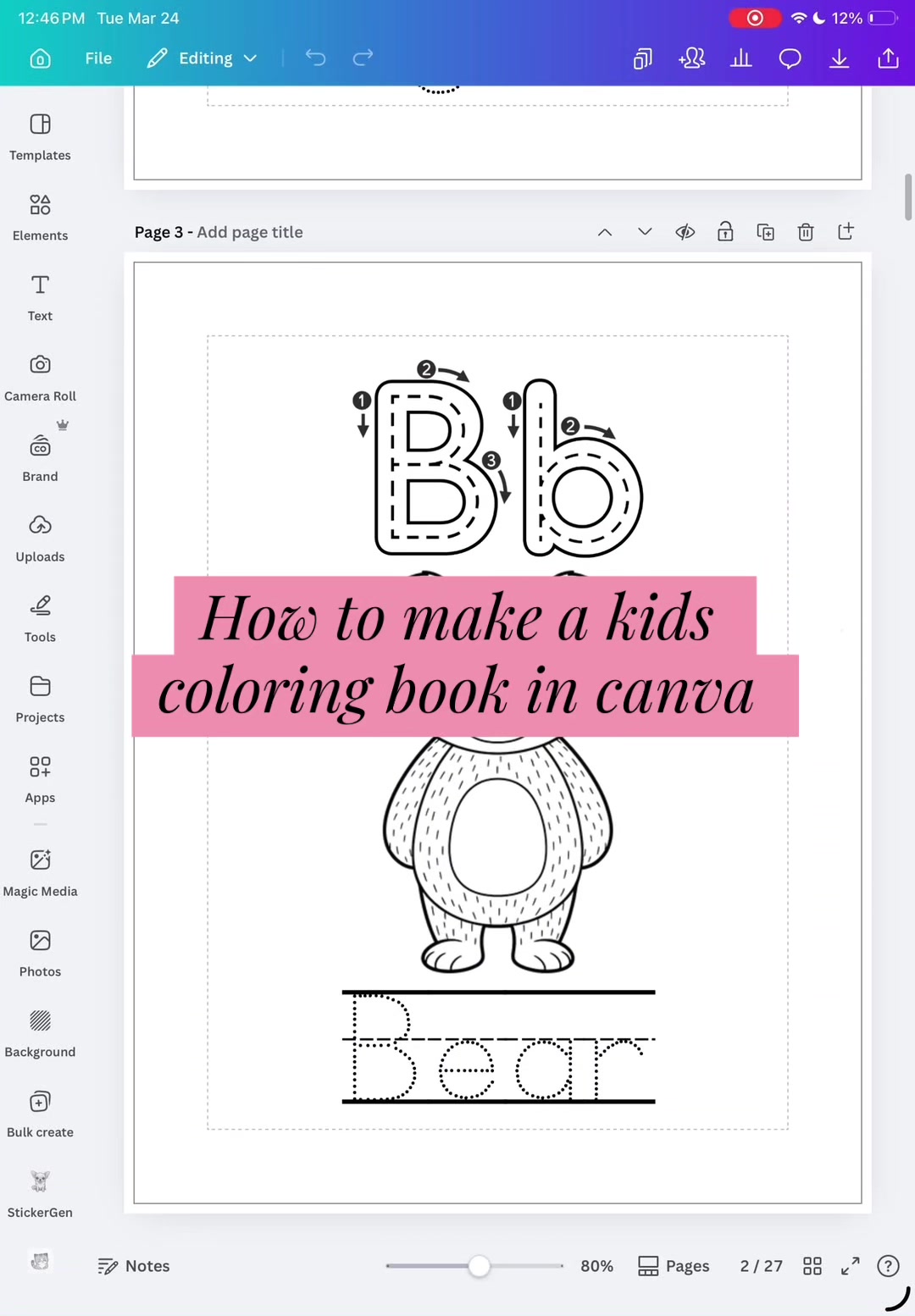The image size is (915, 1316).
Task: Open the Elements panel
Action: [40, 217]
